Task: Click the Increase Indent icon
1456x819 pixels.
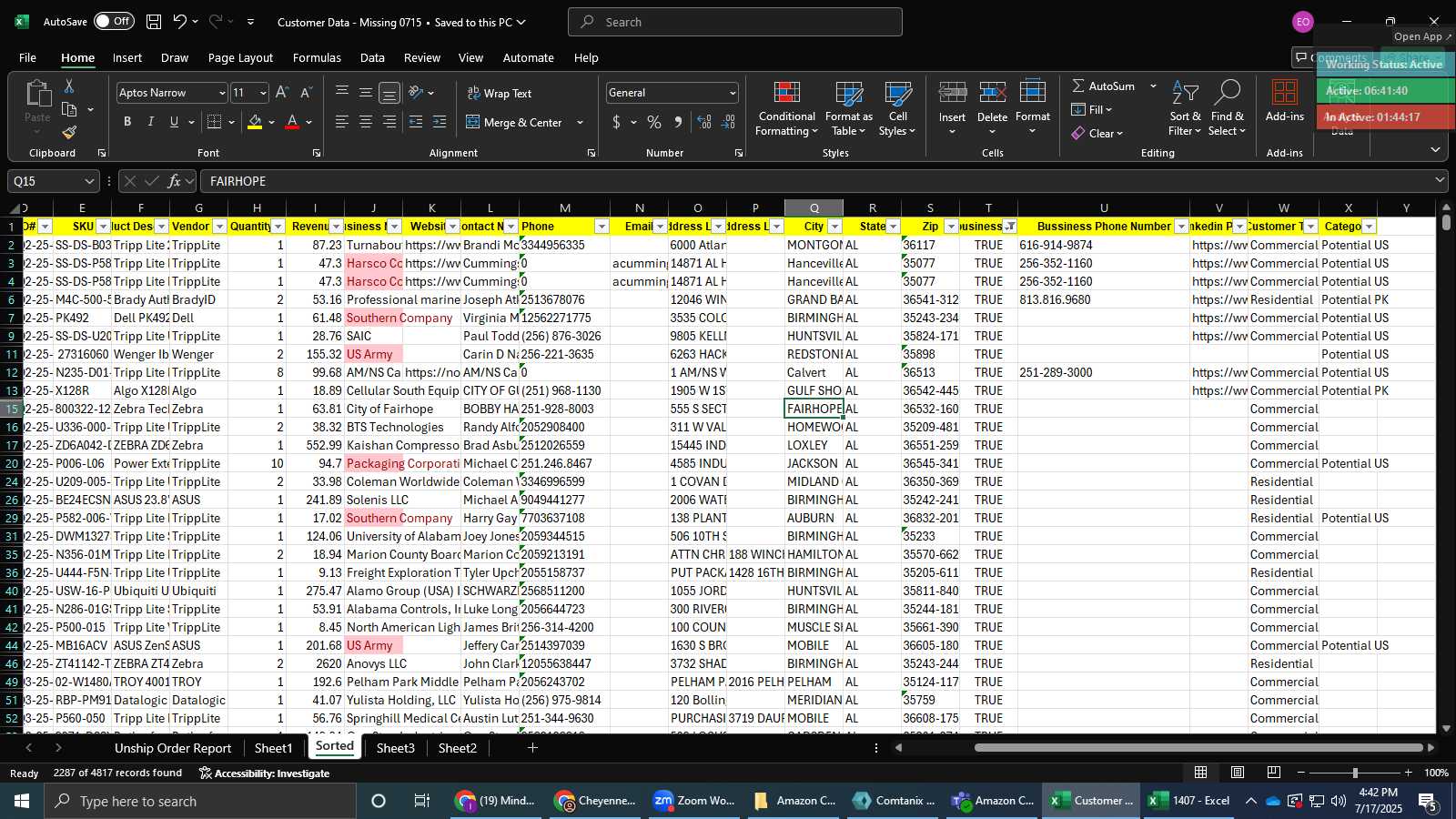Action: coord(440,122)
